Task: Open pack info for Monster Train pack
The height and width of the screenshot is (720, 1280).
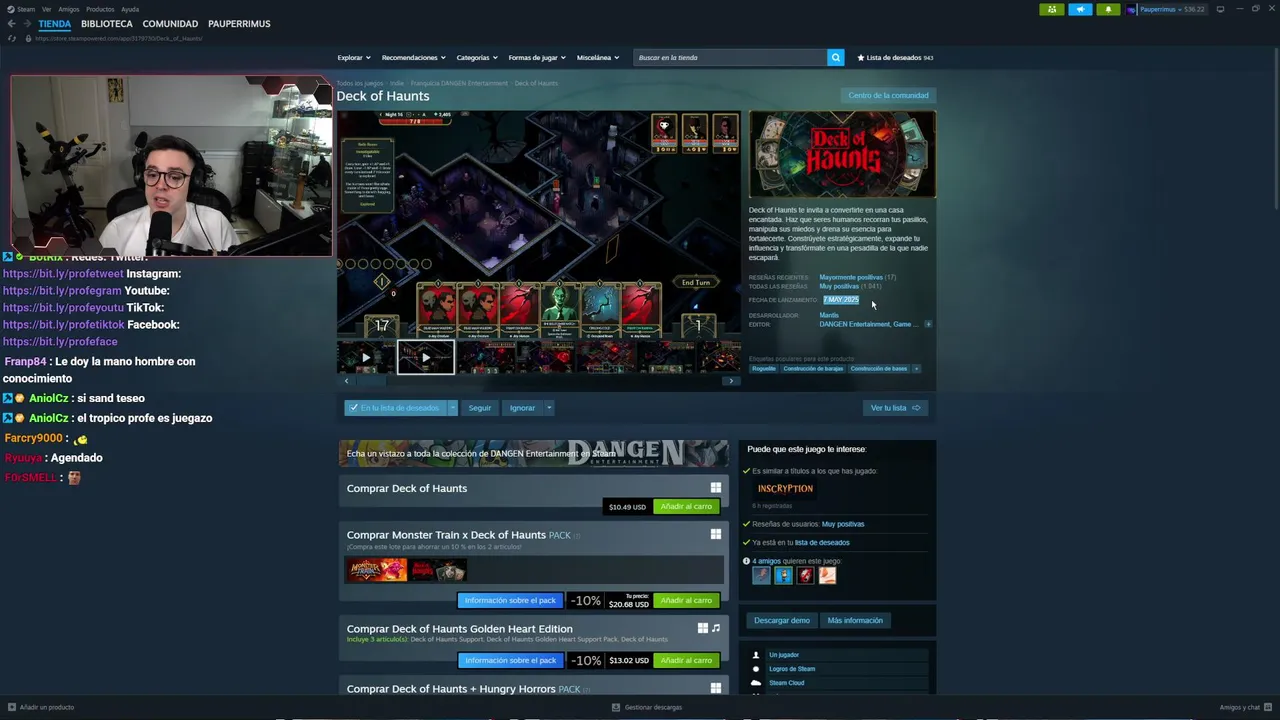Action: click(x=510, y=601)
